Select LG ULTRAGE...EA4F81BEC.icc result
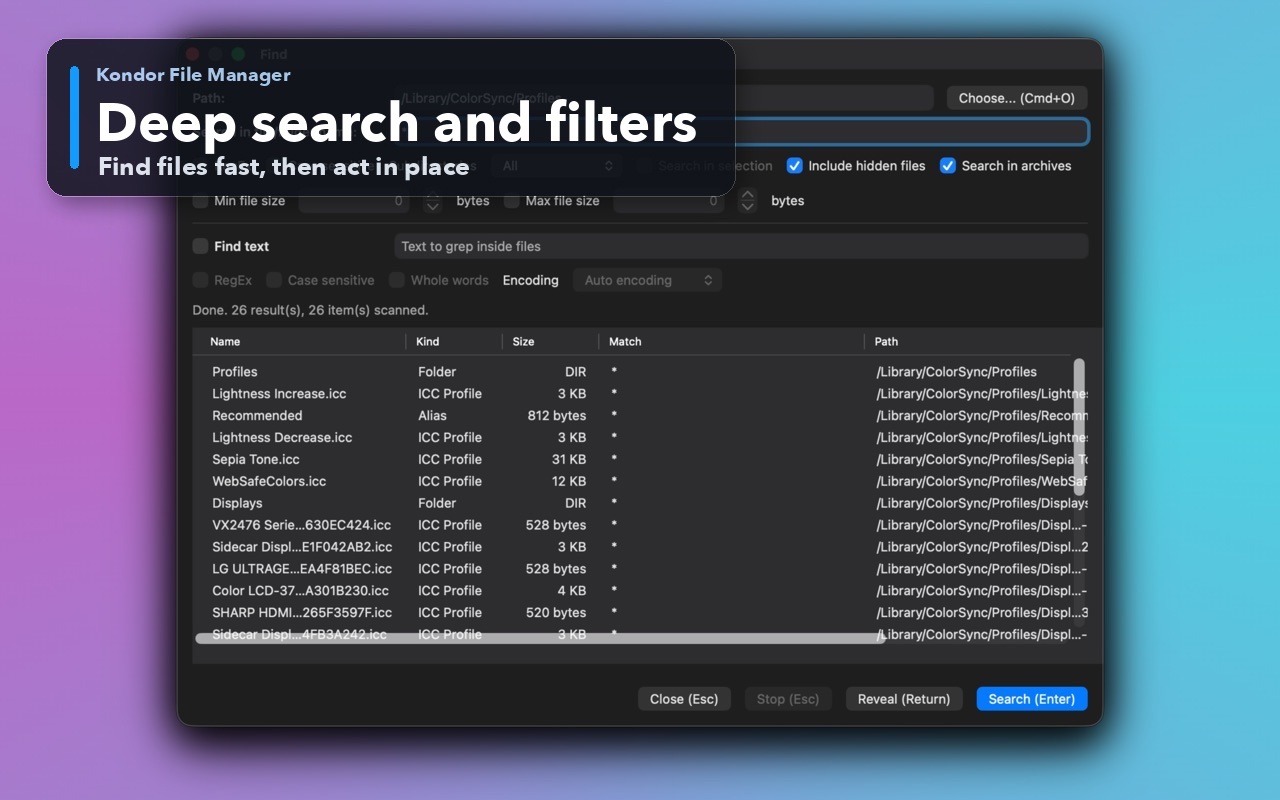Image resolution: width=1280 pixels, height=800 pixels. tap(640, 569)
